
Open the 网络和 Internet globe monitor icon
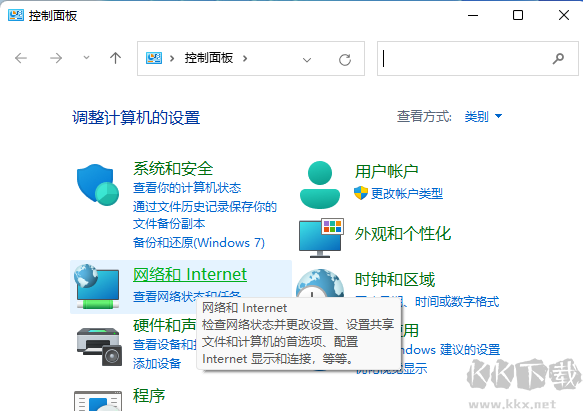(x=97, y=286)
